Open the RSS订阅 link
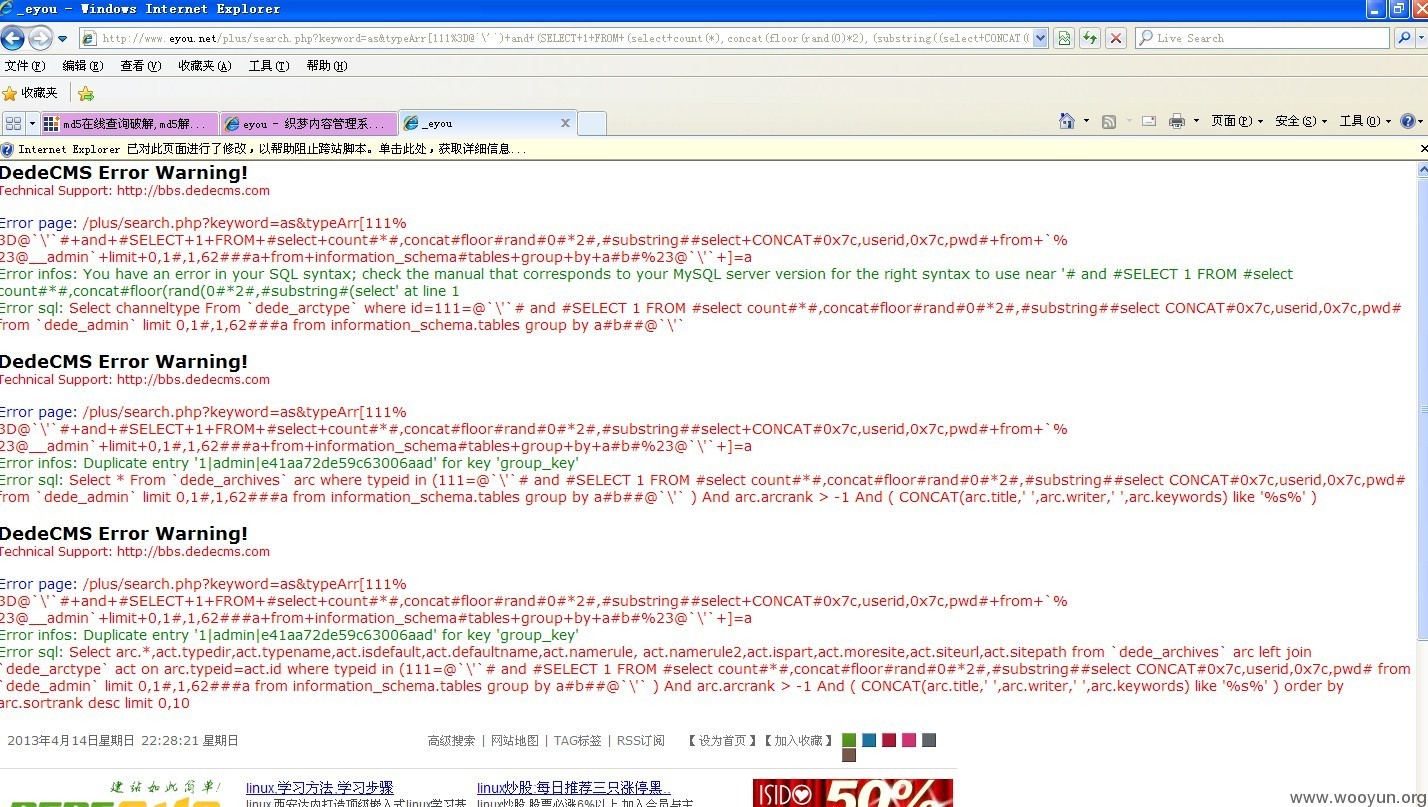Image resolution: width=1428 pixels, height=807 pixels. click(640, 741)
